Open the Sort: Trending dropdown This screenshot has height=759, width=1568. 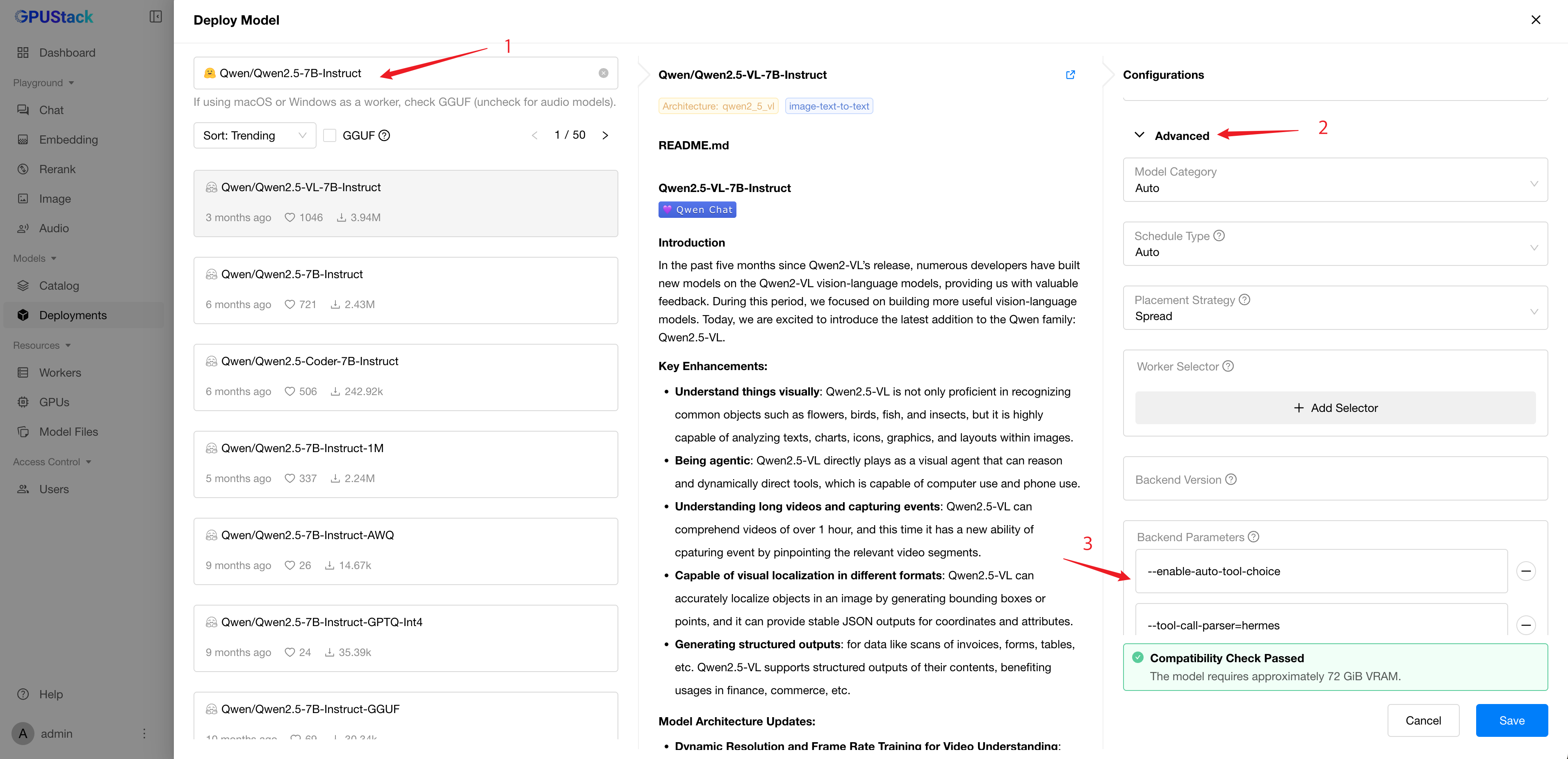255,135
